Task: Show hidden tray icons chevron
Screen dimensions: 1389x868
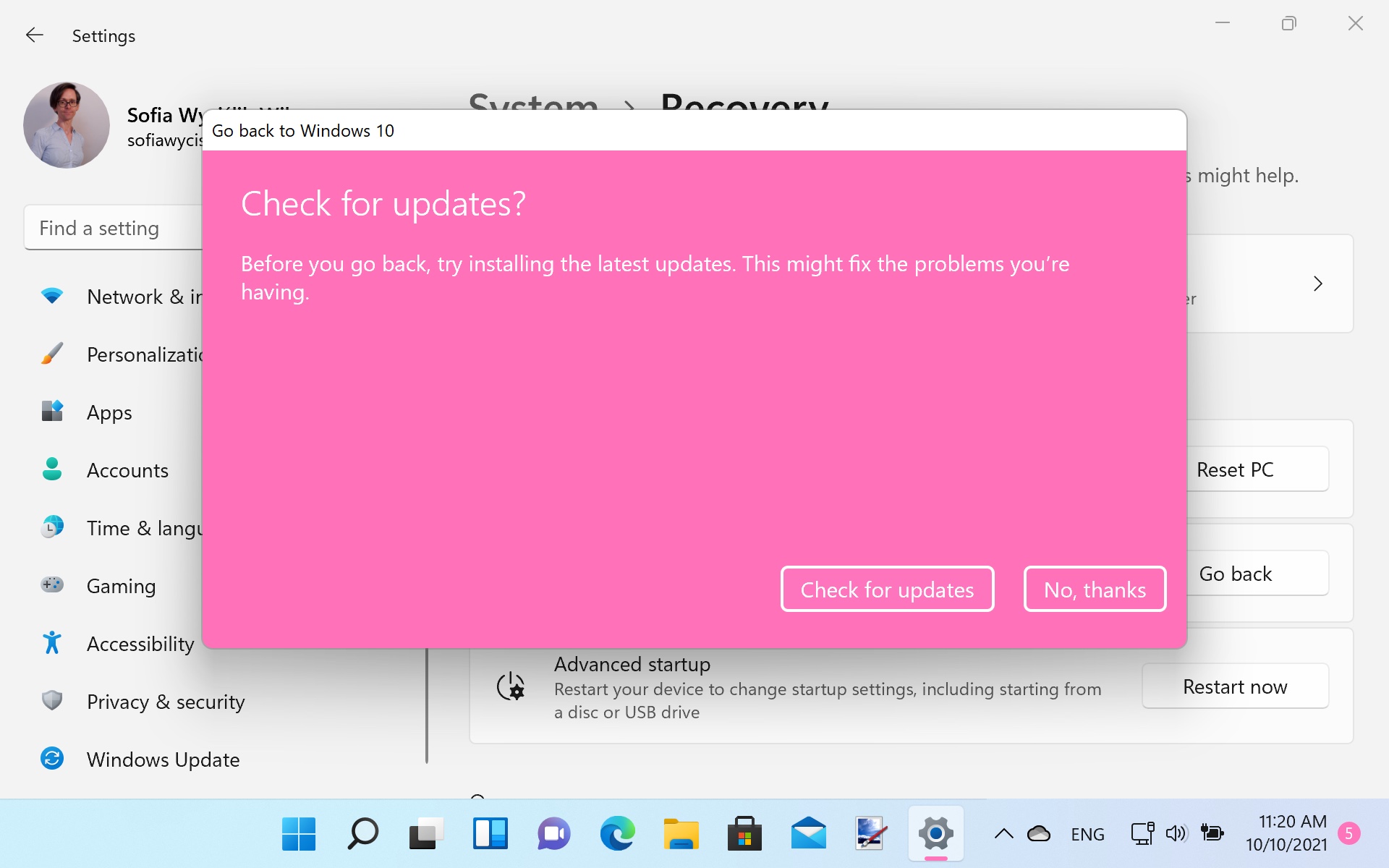Action: (1003, 834)
